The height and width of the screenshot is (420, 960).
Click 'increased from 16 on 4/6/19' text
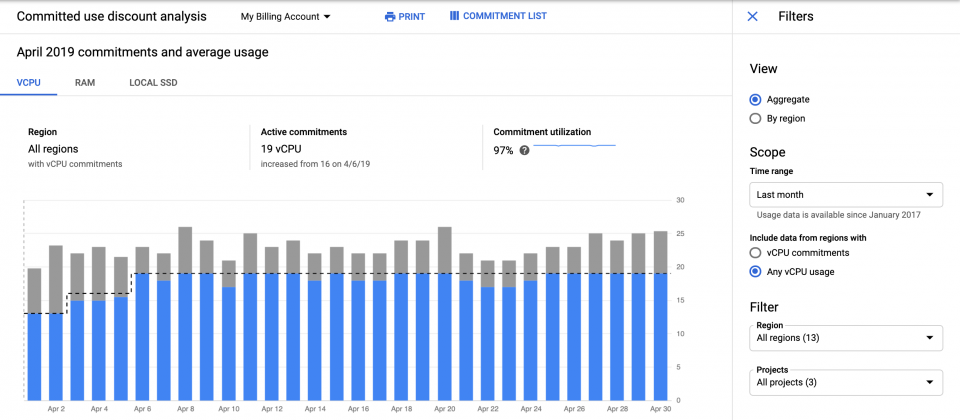click(315, 164)
